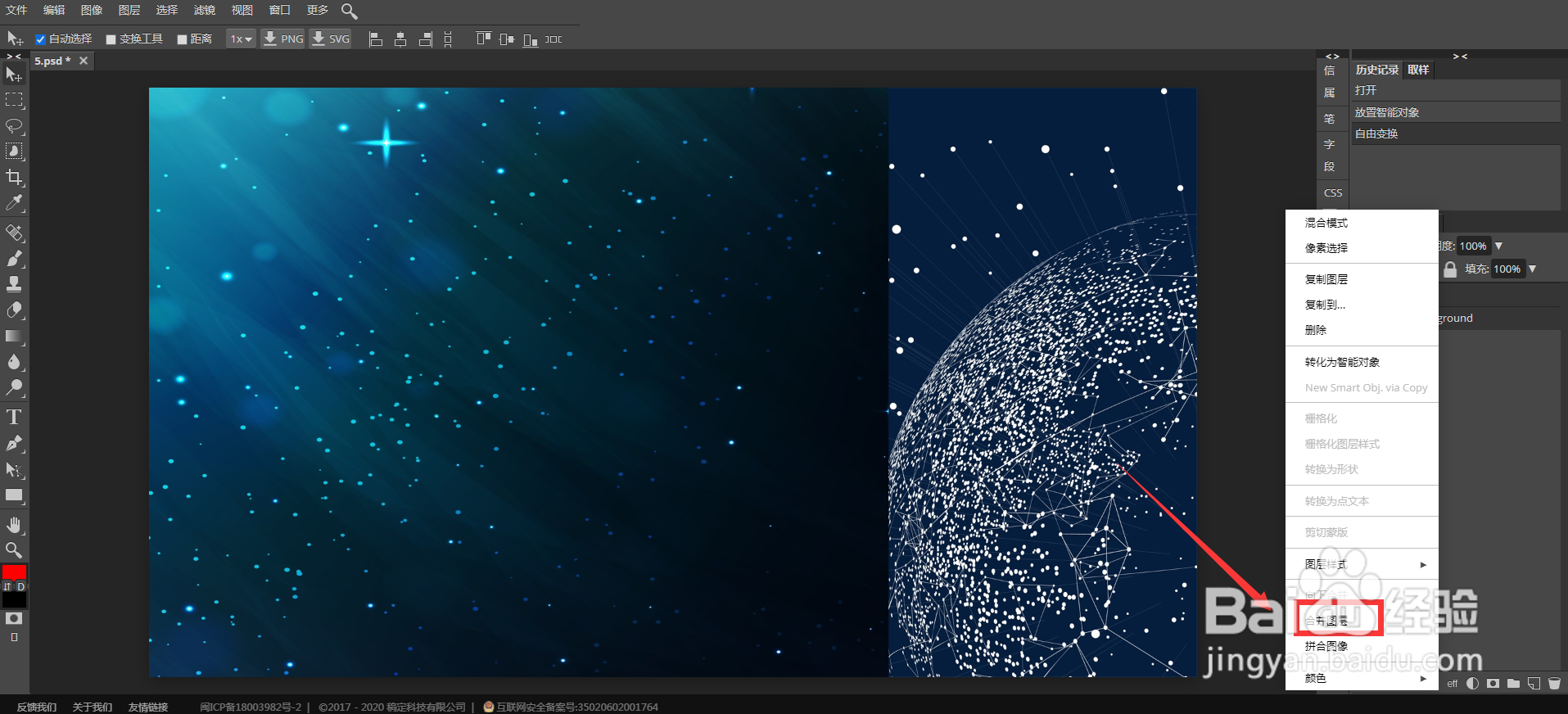Open the 反馈我们 footer link
The height and width of the screenshot is (714, 1568).
point(37,707)
